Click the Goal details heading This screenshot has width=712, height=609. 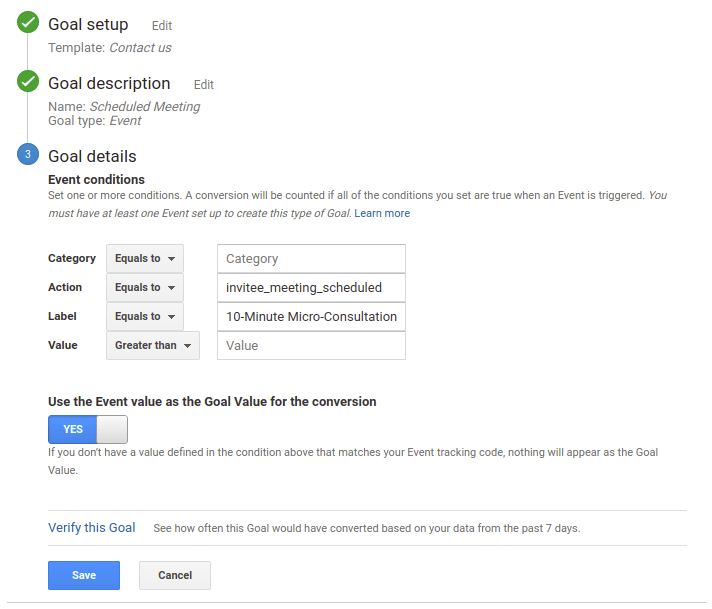[92, 156]
